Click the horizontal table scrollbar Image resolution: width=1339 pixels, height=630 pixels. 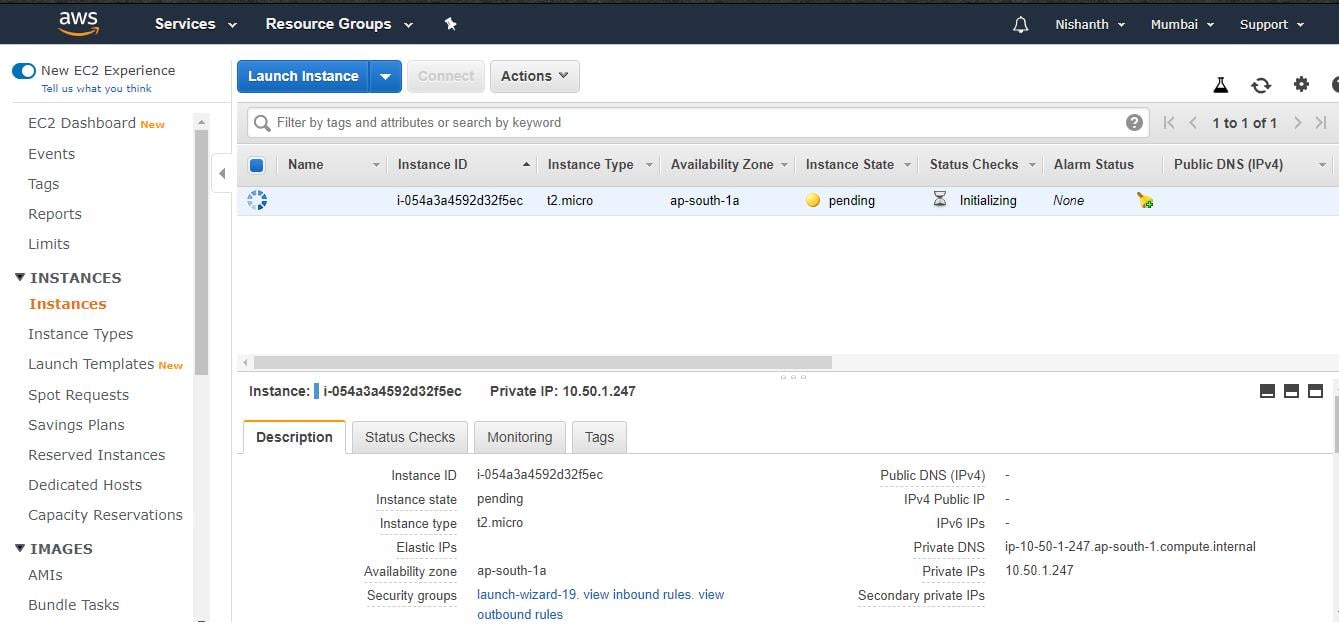click(543, 362)
